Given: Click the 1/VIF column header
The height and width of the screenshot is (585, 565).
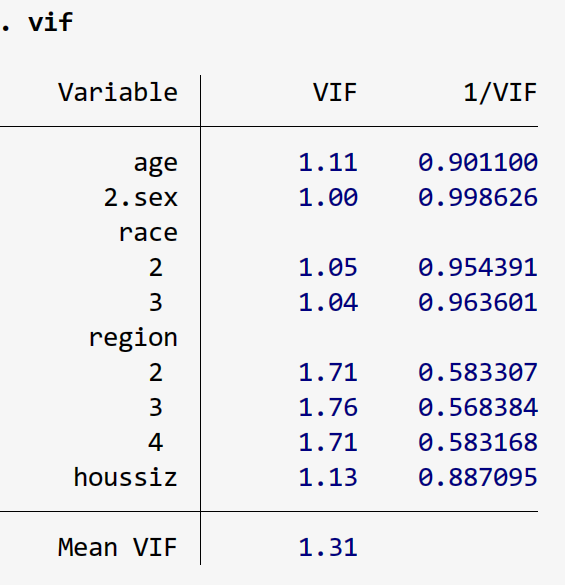Looking at the screenshot, I should (500, 92).
